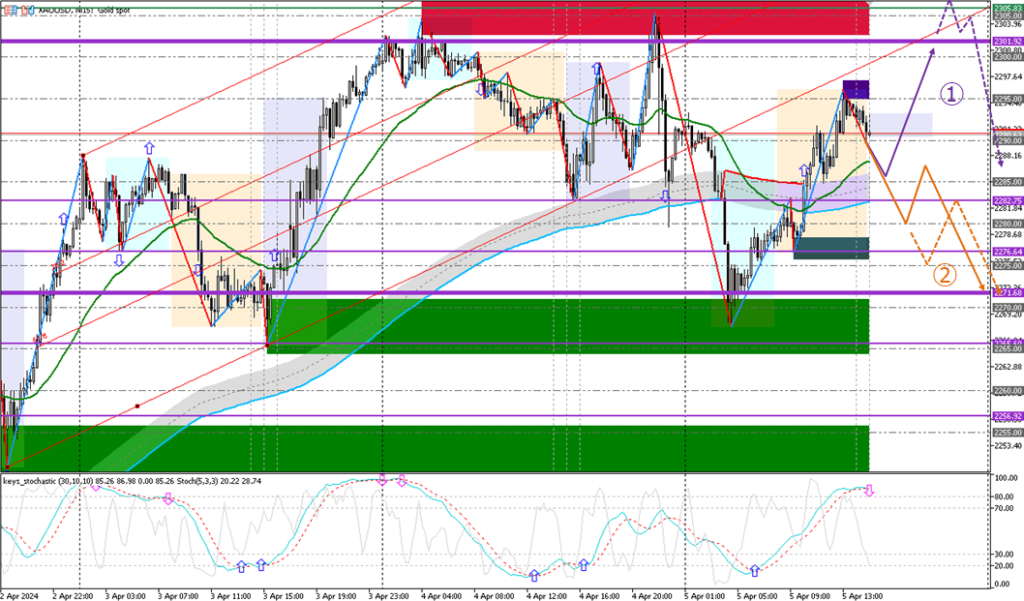Screen dimensions: 1024x601
Task: Select the purple 2301.92 level label
Action: 1006,41
